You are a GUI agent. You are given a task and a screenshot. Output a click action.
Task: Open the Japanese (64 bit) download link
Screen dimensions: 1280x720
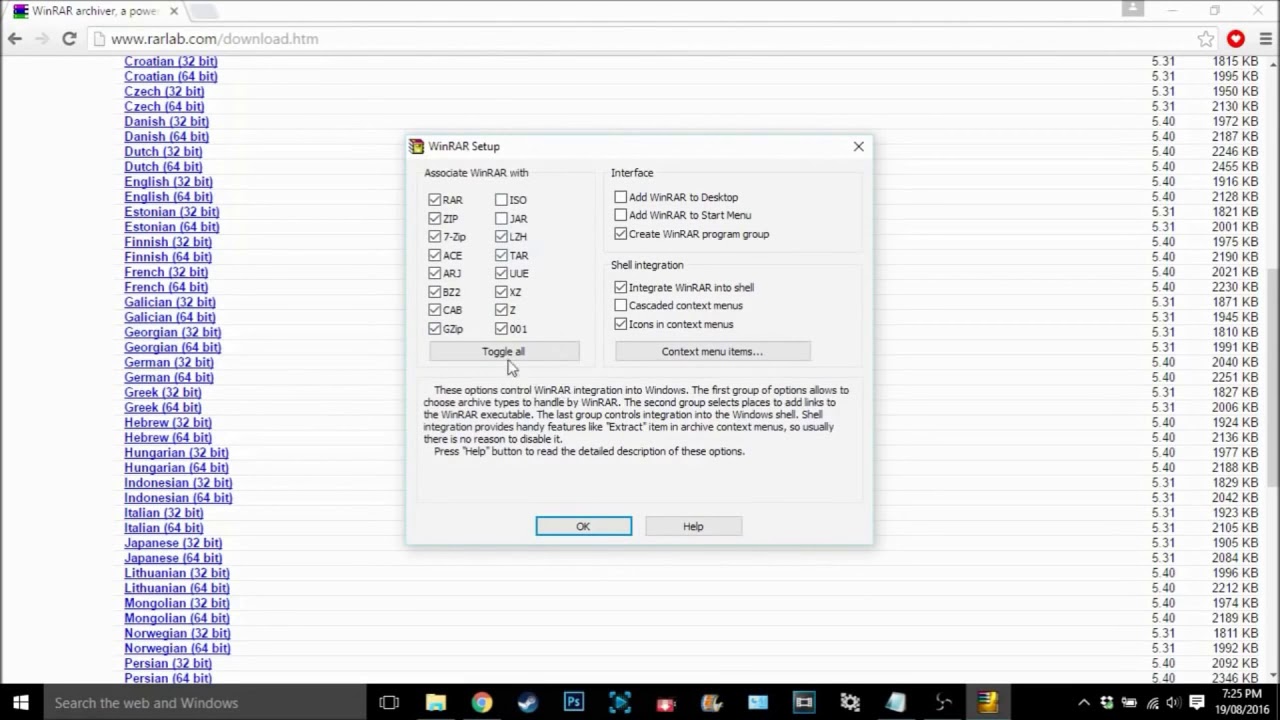[x=173, y=558]
